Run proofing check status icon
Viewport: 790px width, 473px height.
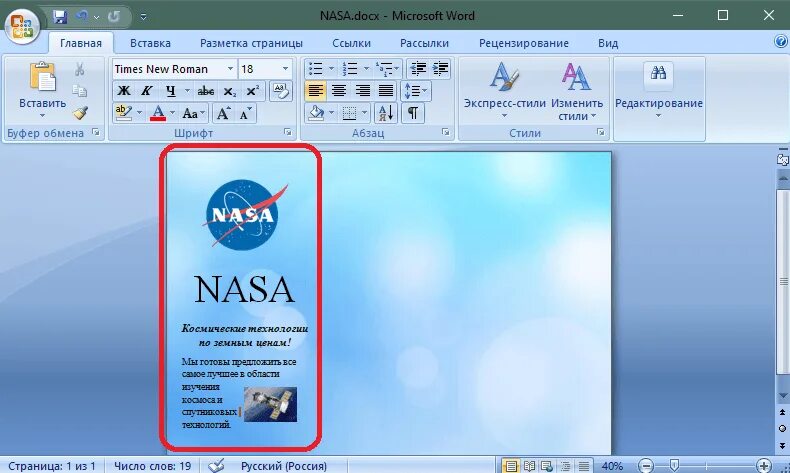[x=216, y=466]
